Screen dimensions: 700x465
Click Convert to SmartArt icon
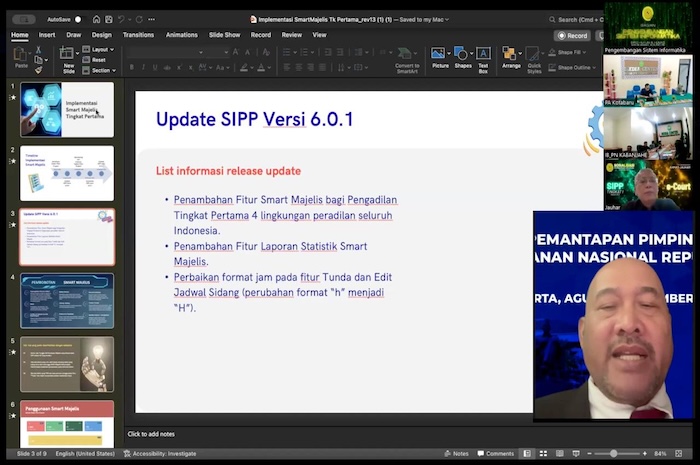(x=407, y=60)
